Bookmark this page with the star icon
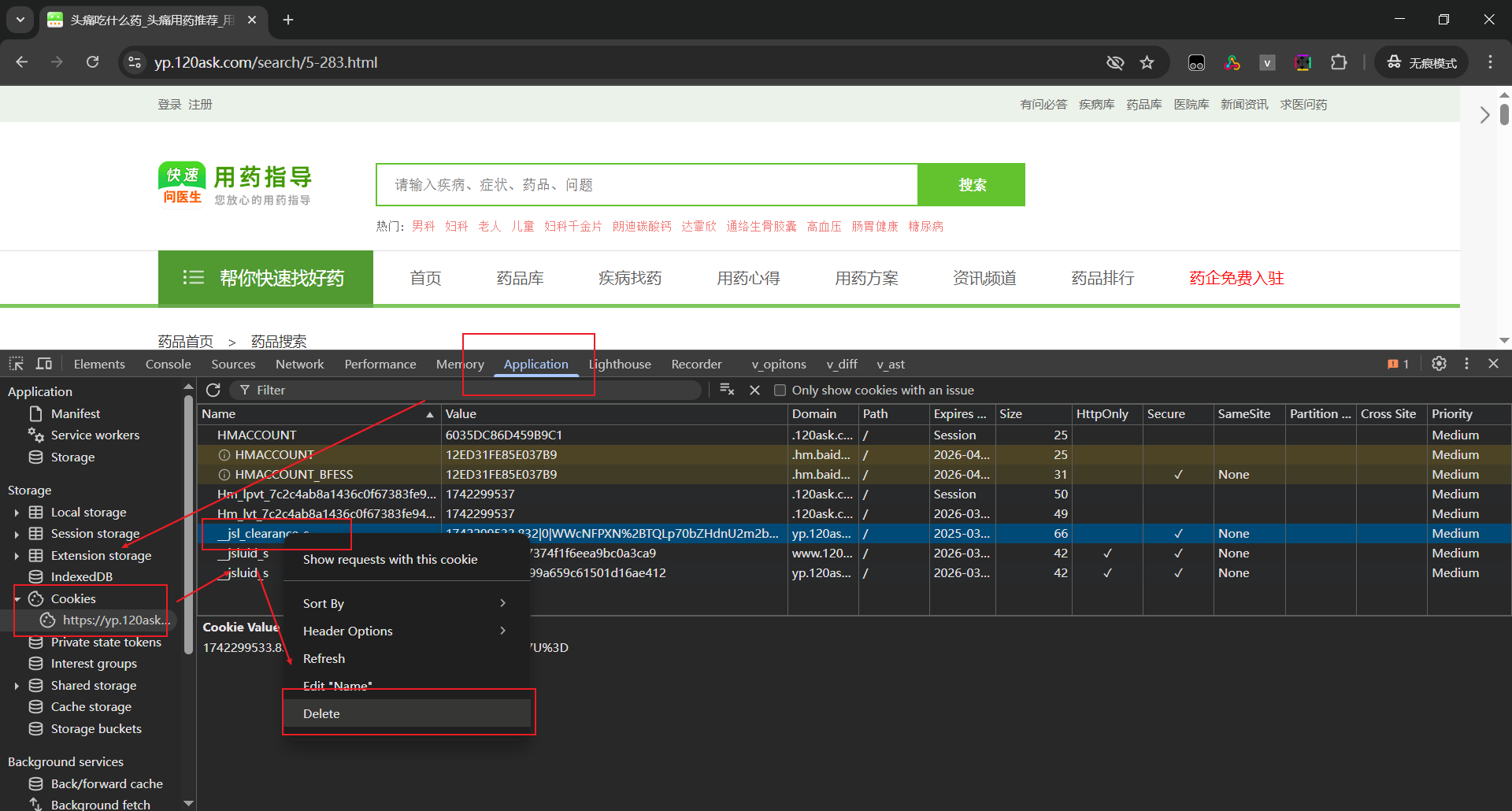1512x811 pixels. [1147, 62]
